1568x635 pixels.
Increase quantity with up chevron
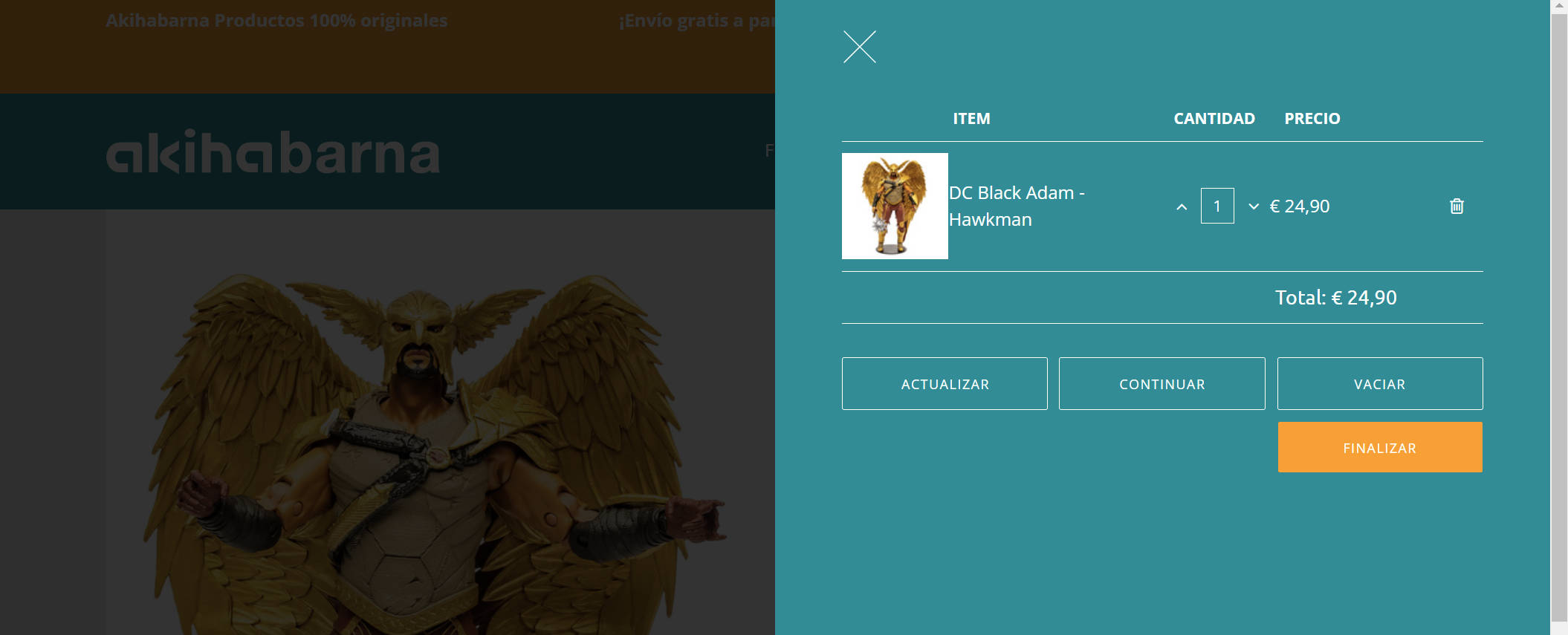click(x=1182, y=206)
